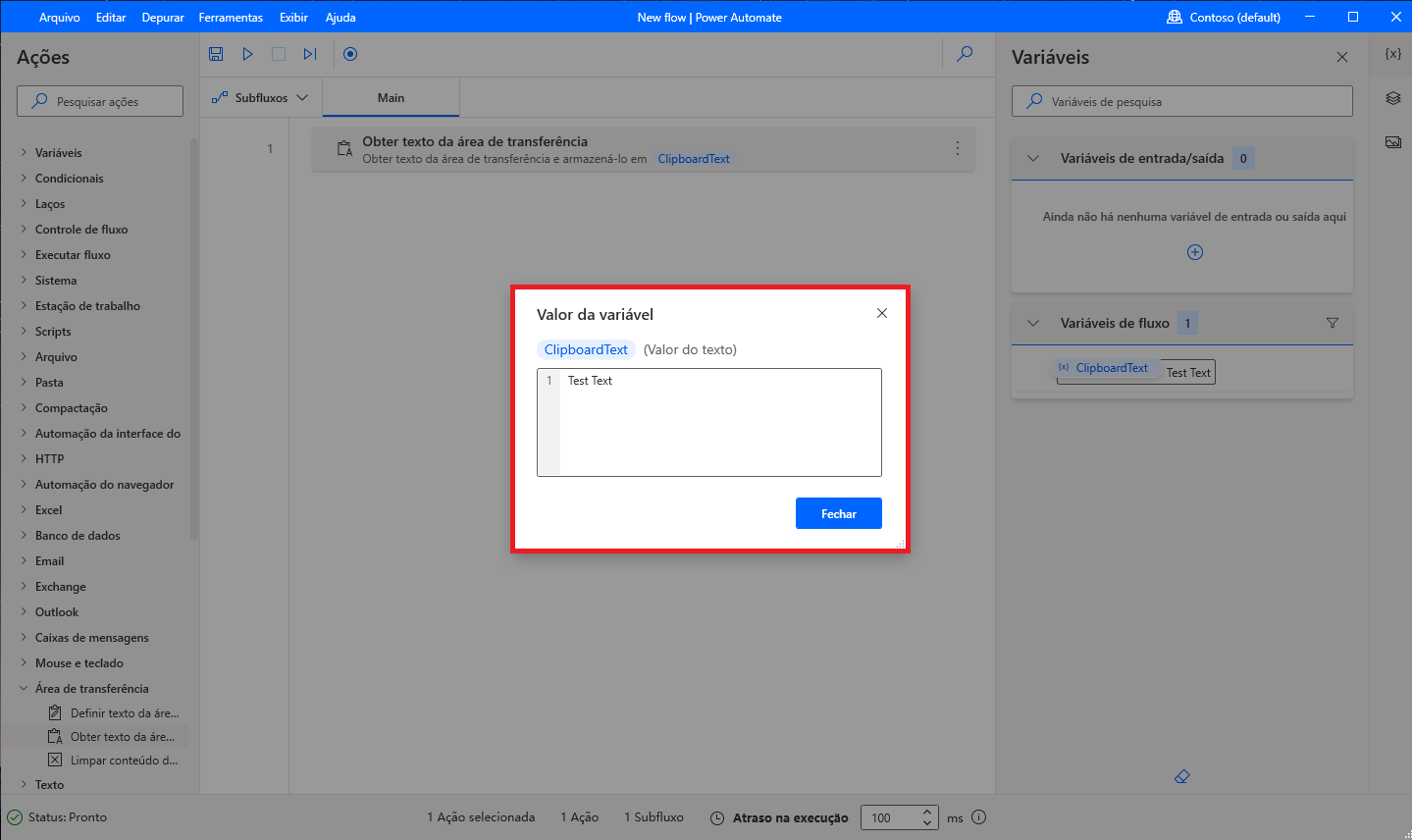Filter flow variables using the funnel icon
This screenshot has height=840, width=1412.
coord(1332,323)
